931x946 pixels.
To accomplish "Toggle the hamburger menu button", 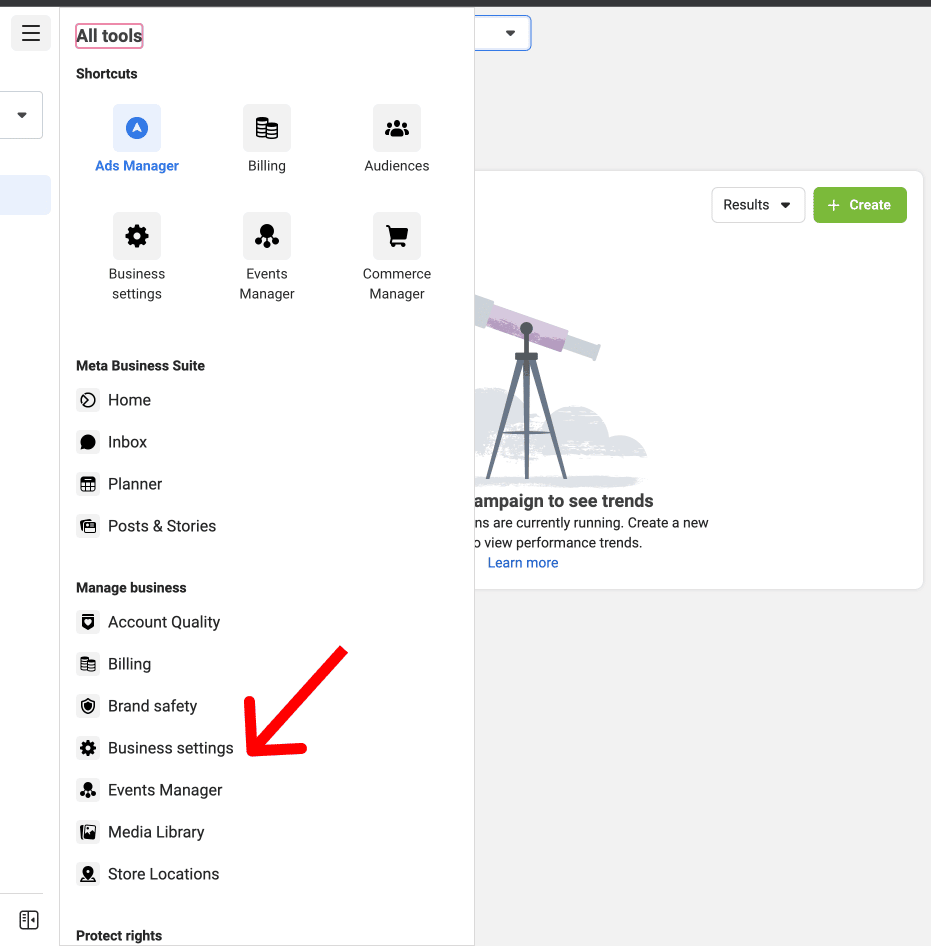I will click(31, 33).
